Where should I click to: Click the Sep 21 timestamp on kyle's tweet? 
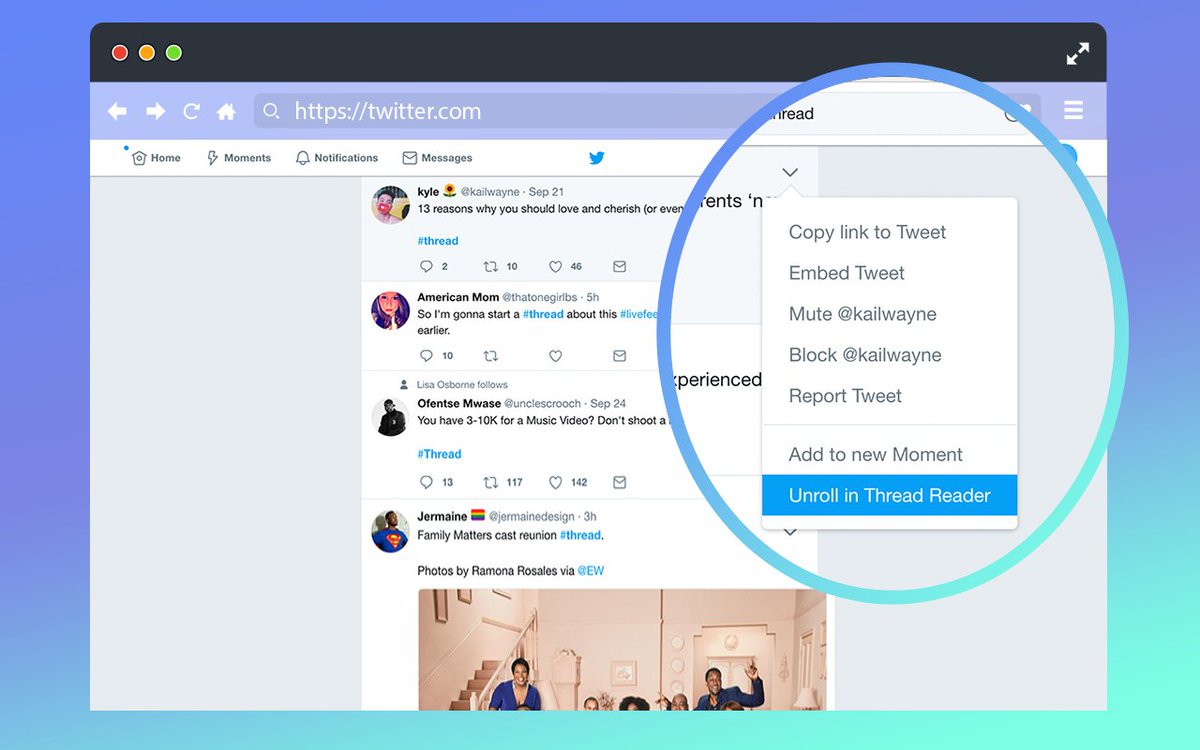(x=546, y=192)
